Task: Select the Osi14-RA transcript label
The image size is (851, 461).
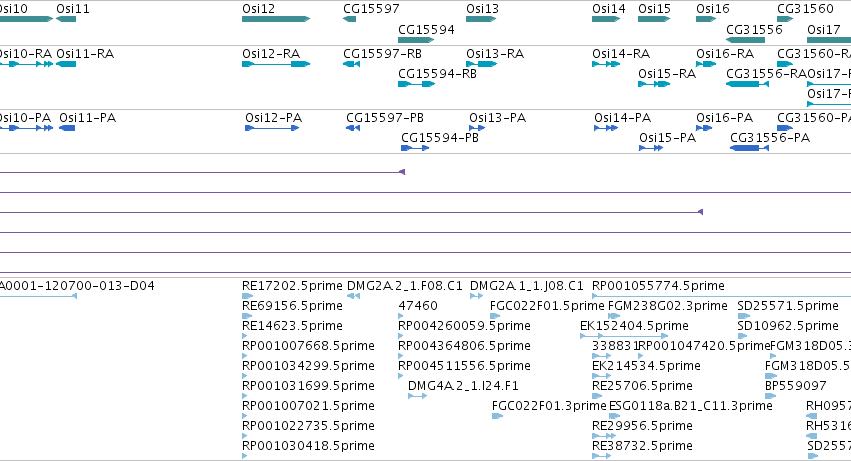Action: pyautogui.click(x=621, y=54)
